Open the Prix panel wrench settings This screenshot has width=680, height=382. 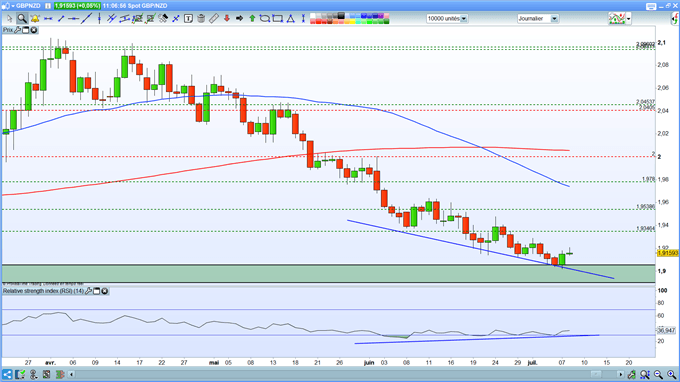(x=18, y=30)
